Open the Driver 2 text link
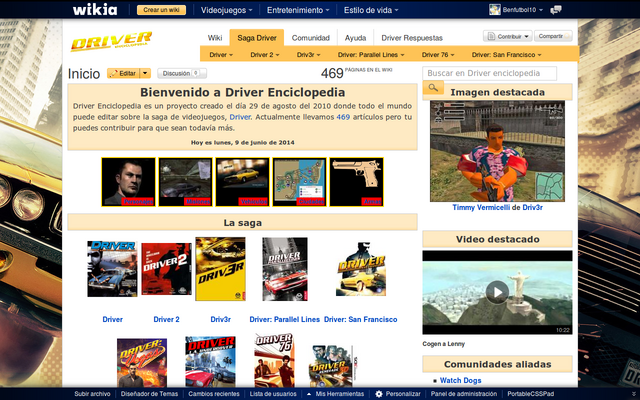The width and height of the screenshot is (640, 400). point(166,320)
